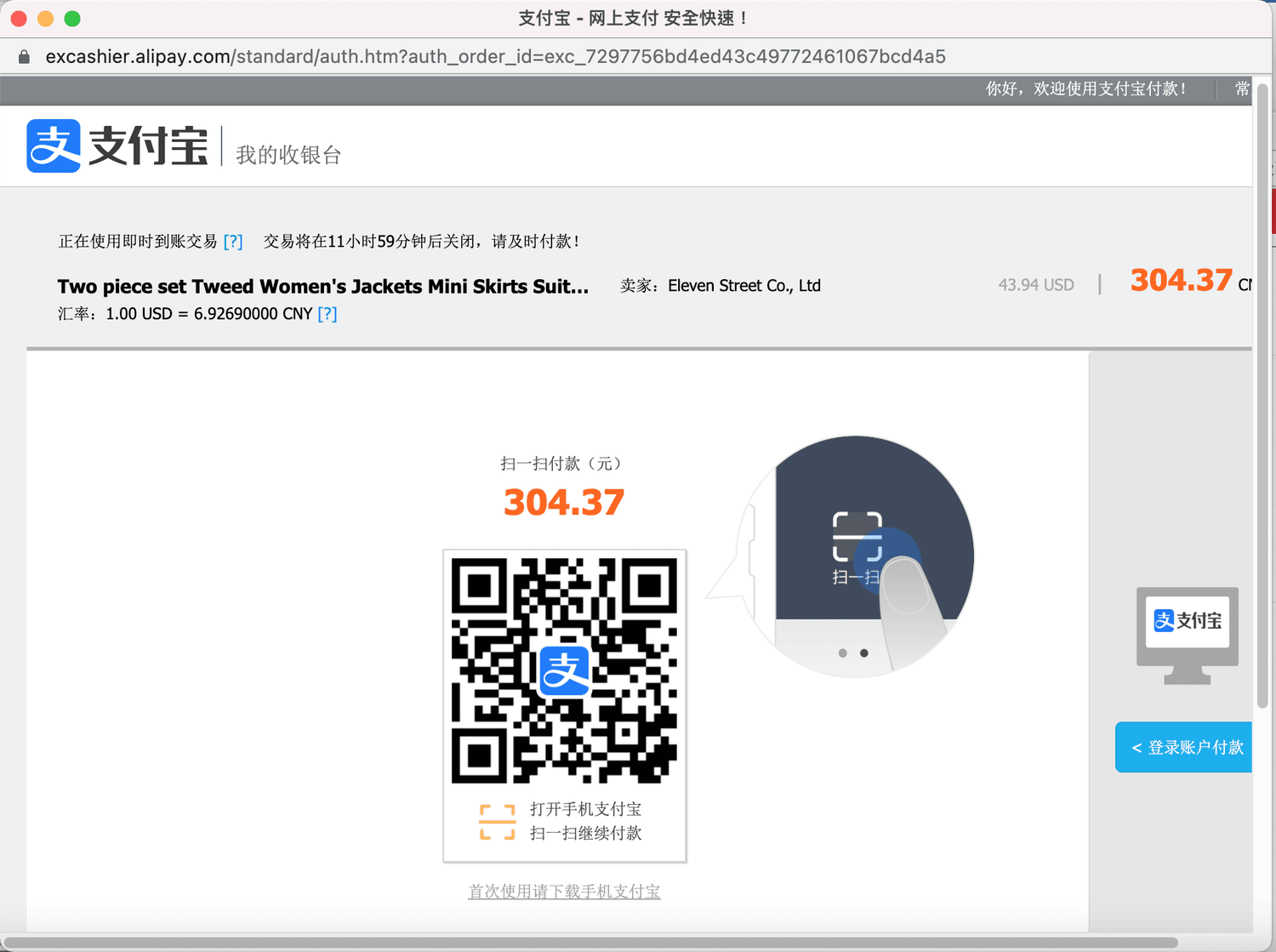The height and width of the screenshot is (952, 1276).
Task: Open the 首次使用请下载手机支付宝 link
Action: tap(564, 891)
